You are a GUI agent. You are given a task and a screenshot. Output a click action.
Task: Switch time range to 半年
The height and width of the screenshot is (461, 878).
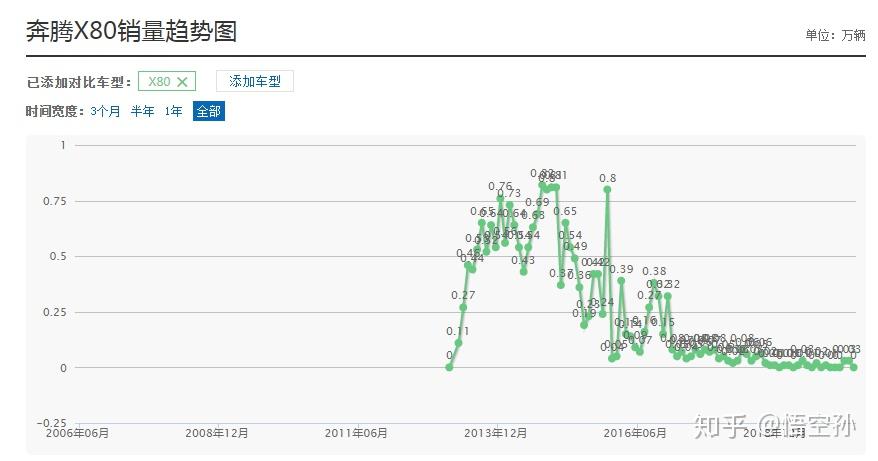click(x=142, y=112)
